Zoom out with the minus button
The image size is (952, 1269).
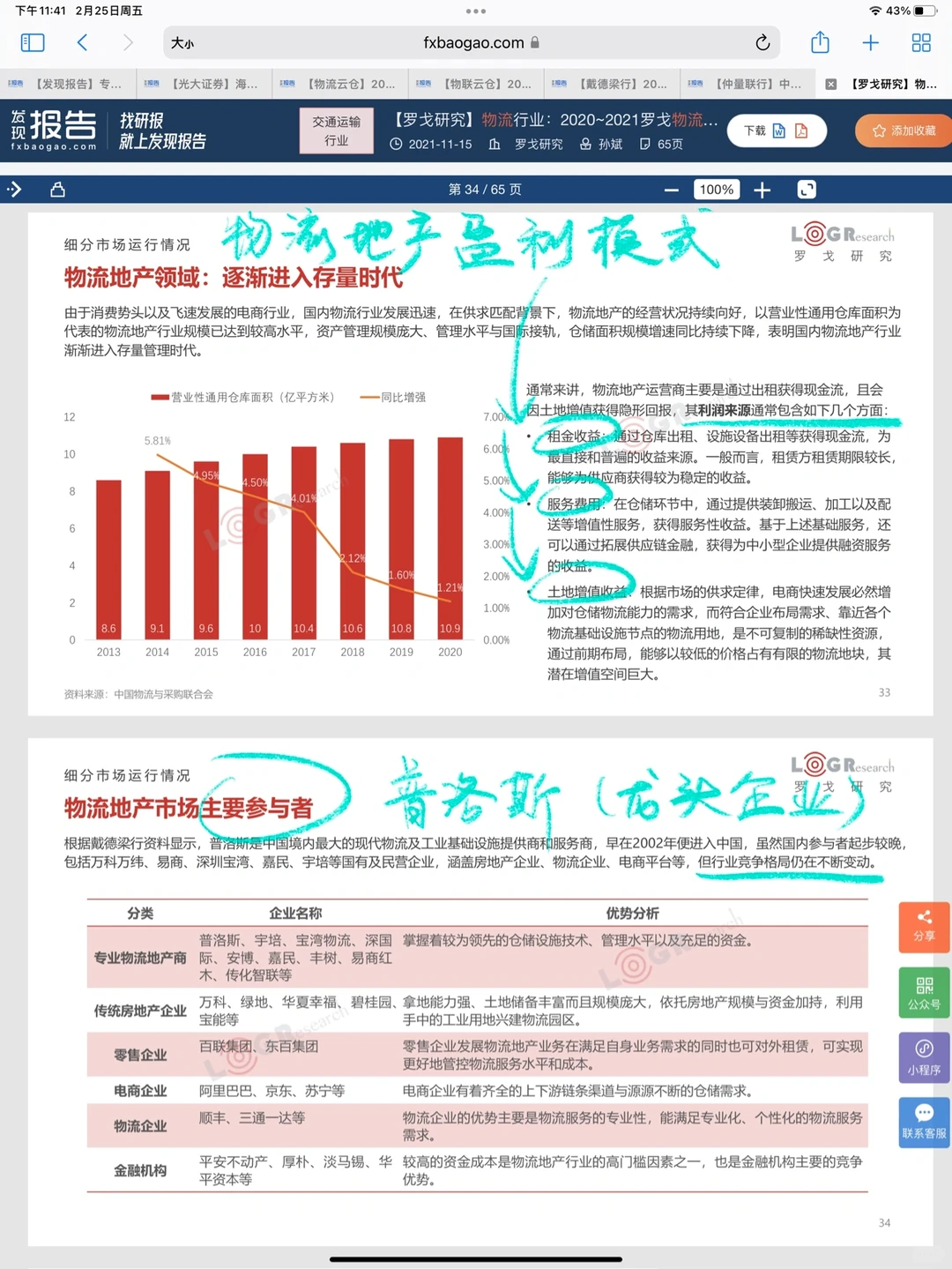click(672, 190)
